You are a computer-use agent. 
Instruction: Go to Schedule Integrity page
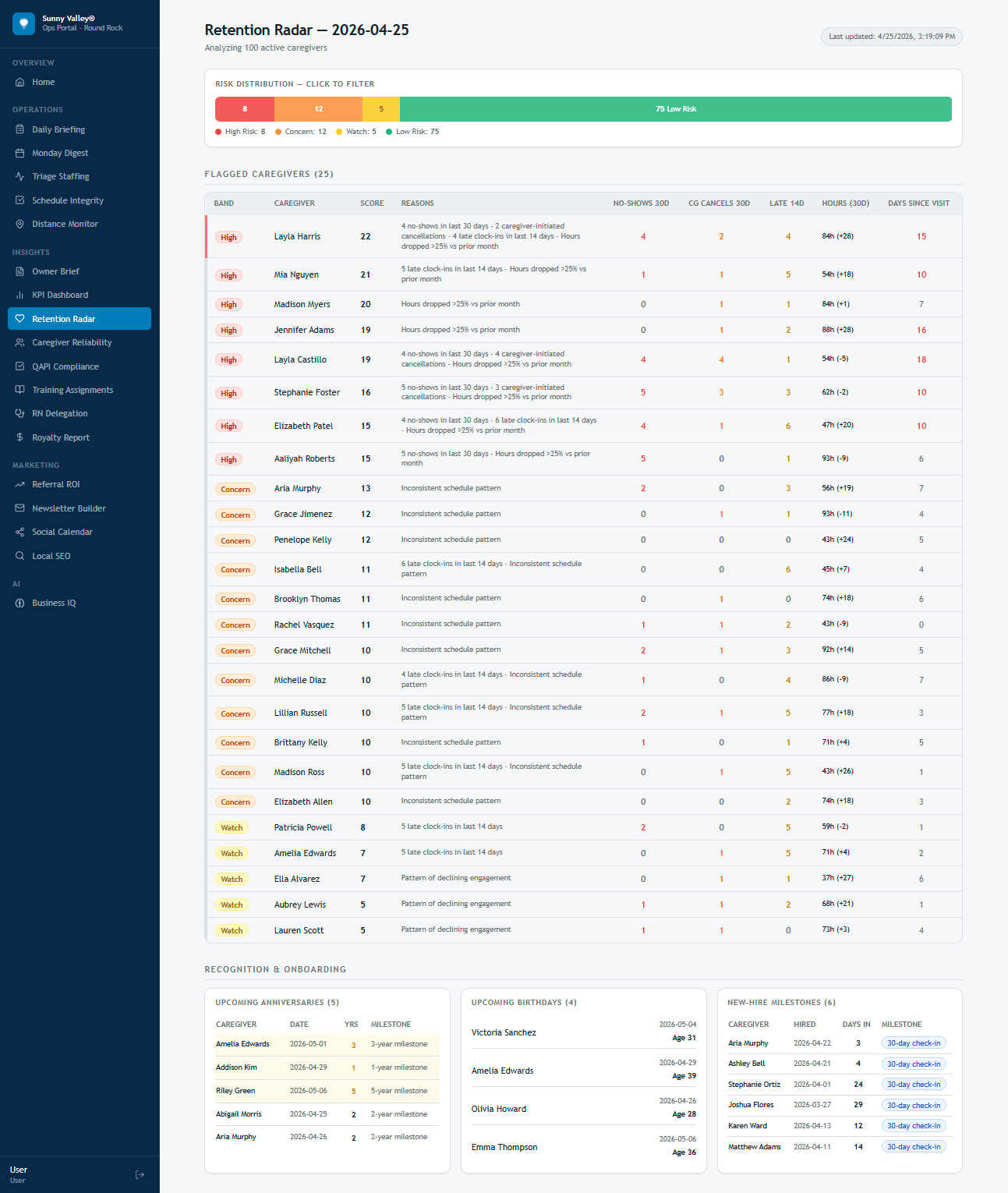68,201
